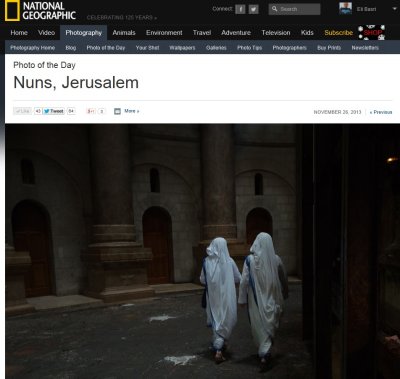Click the November 2013 date
Viewport: 400px width, 379px height.
[337, 112]
